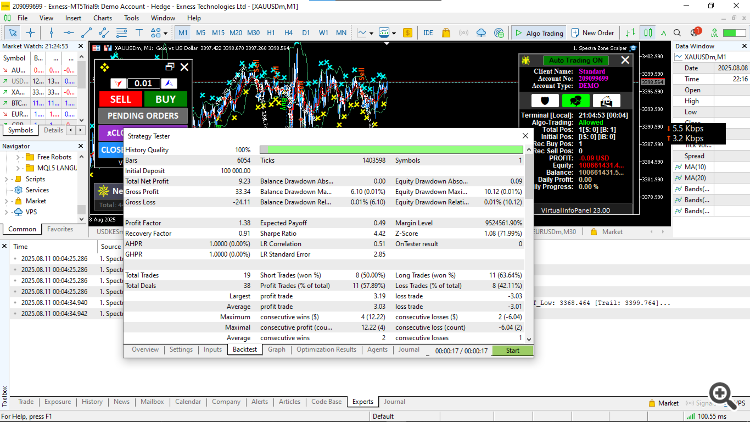The image size is (750, 422).
Task: Click the search magnifier in toolbar
Action: click(677, 33)
